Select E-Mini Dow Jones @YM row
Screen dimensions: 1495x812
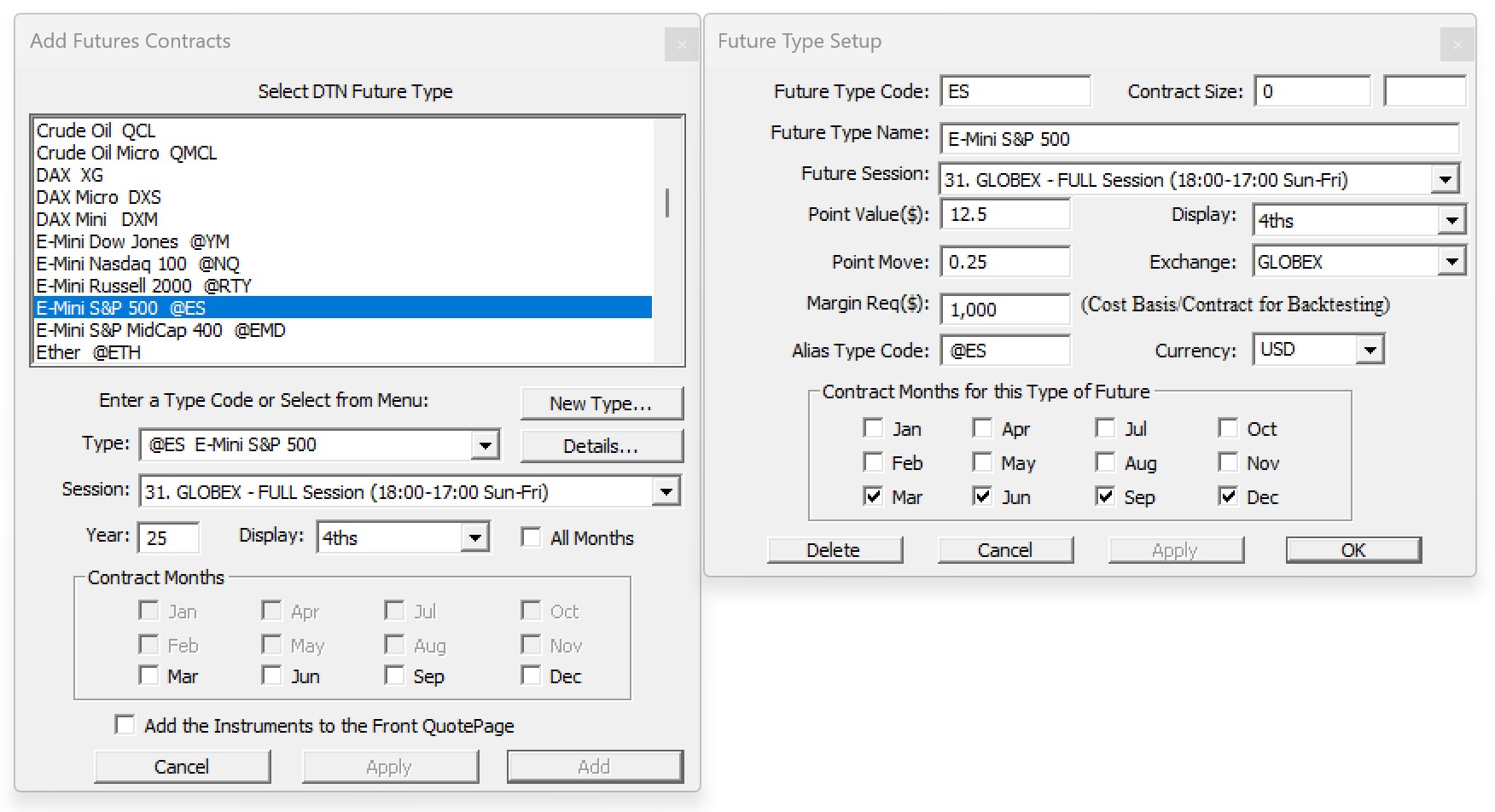coord(343,241)
